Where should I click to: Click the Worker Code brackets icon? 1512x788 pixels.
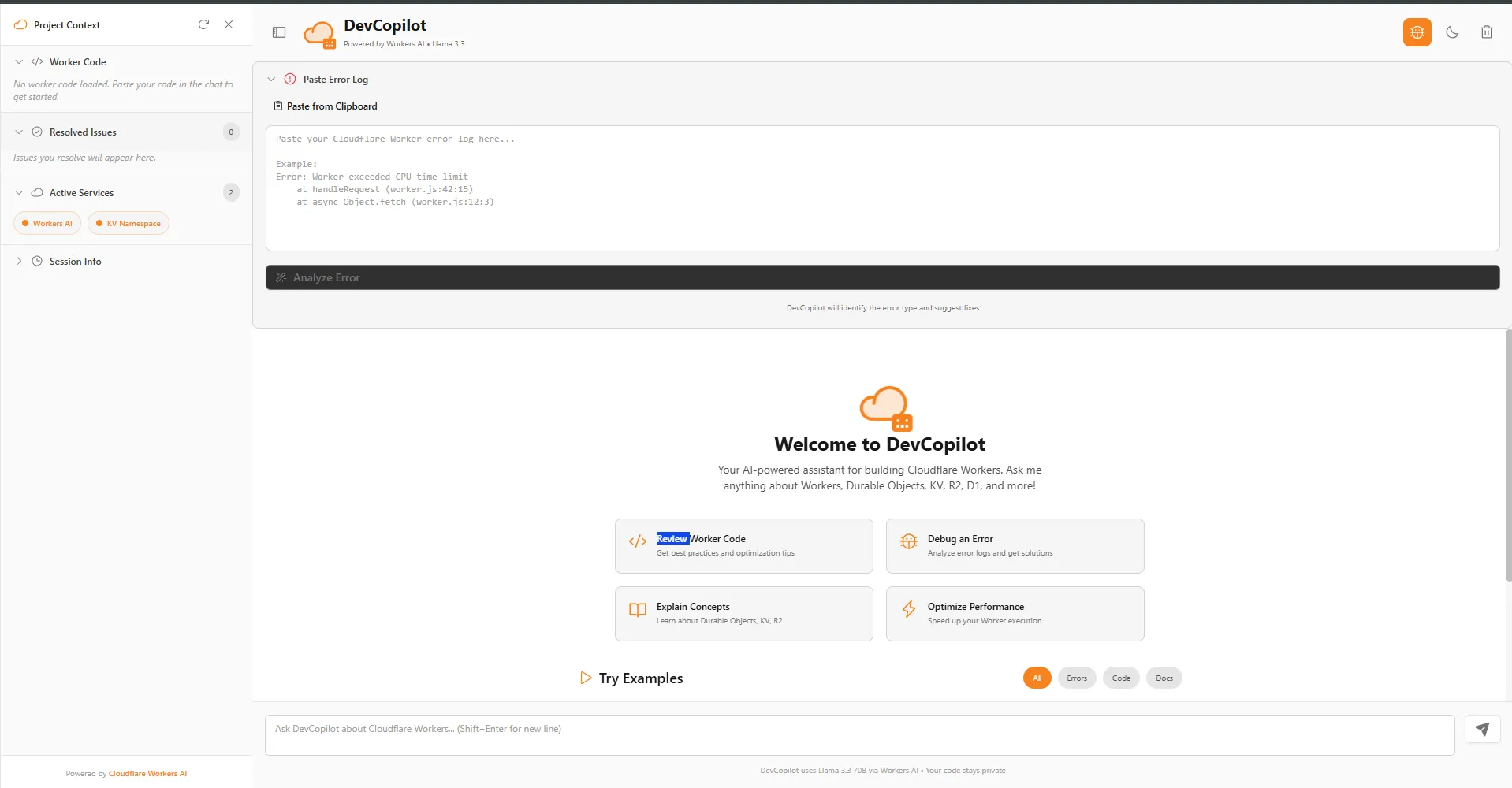coord(37,61)
